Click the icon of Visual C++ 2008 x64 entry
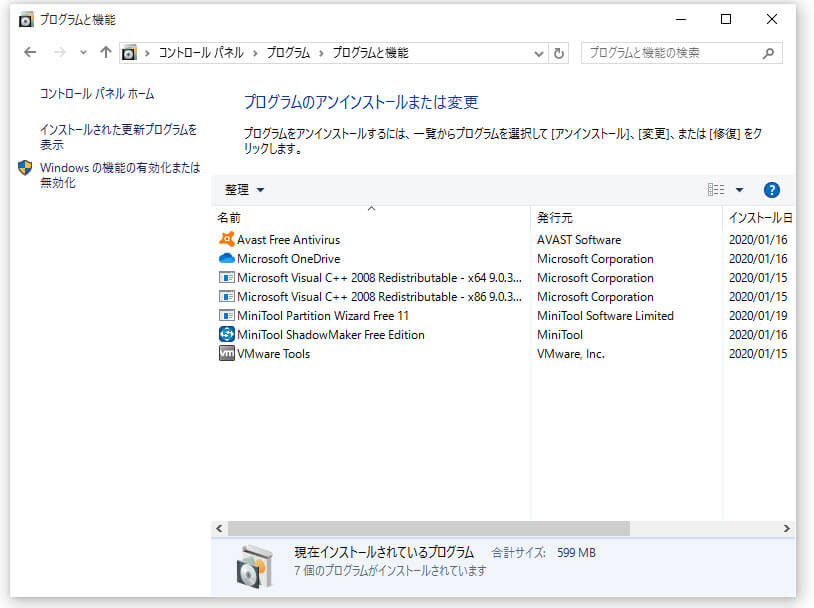The width and height of the screenshot is (814, 608). [226, 277]
